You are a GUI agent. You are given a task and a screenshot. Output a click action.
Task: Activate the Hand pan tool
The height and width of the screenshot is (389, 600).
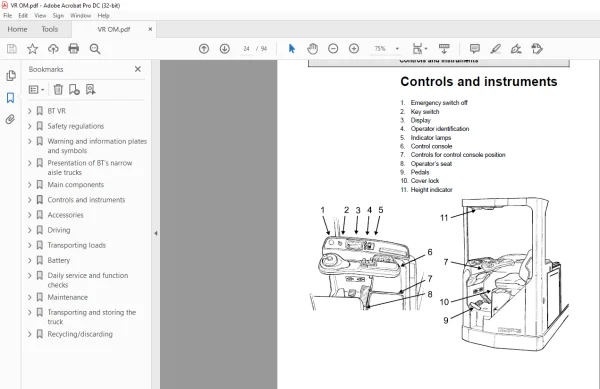click(313, 49)
